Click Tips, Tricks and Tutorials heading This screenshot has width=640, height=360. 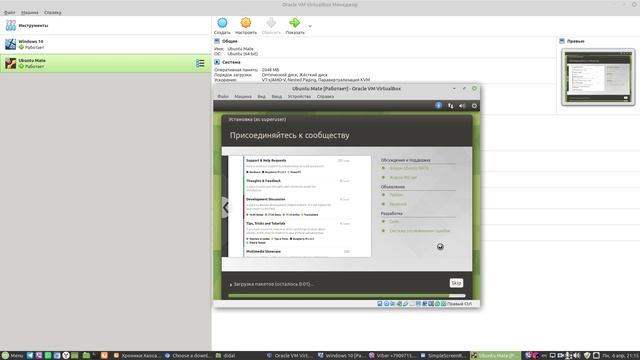click(x=266, y=224)
